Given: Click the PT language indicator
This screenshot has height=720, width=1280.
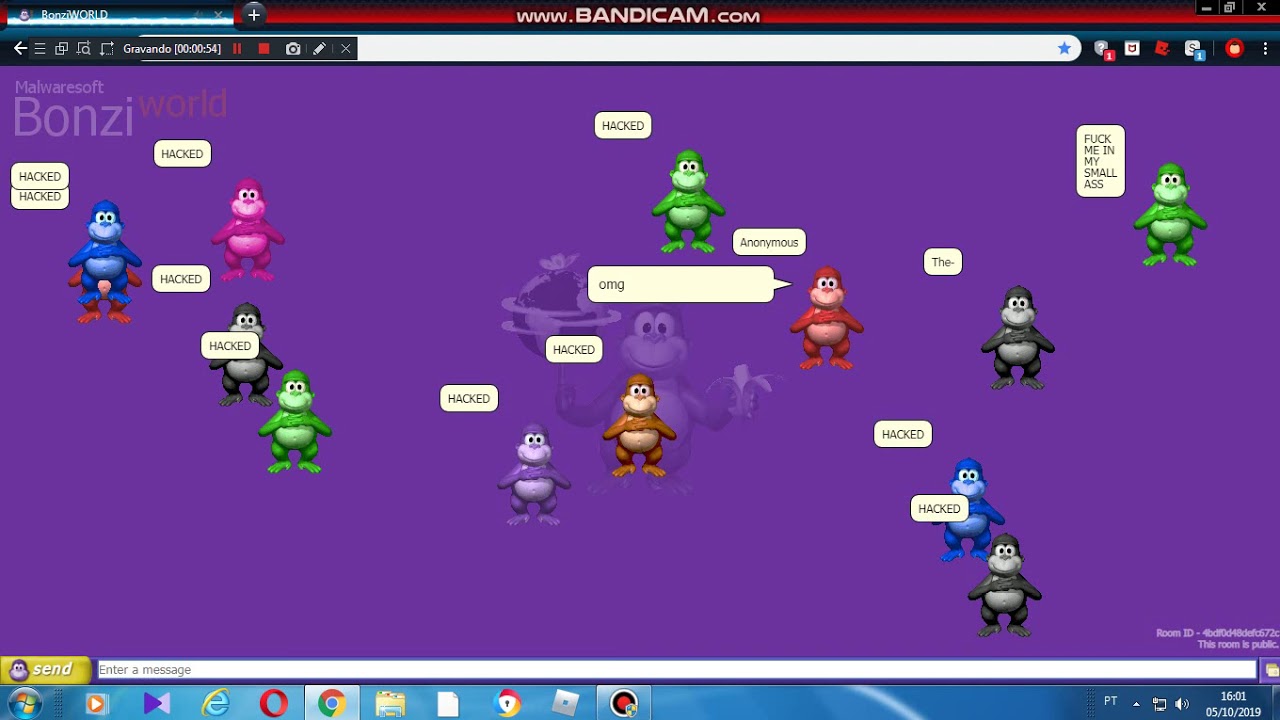Looking at the screenshot, I should pyautogui.click(x=1110, y=701).
